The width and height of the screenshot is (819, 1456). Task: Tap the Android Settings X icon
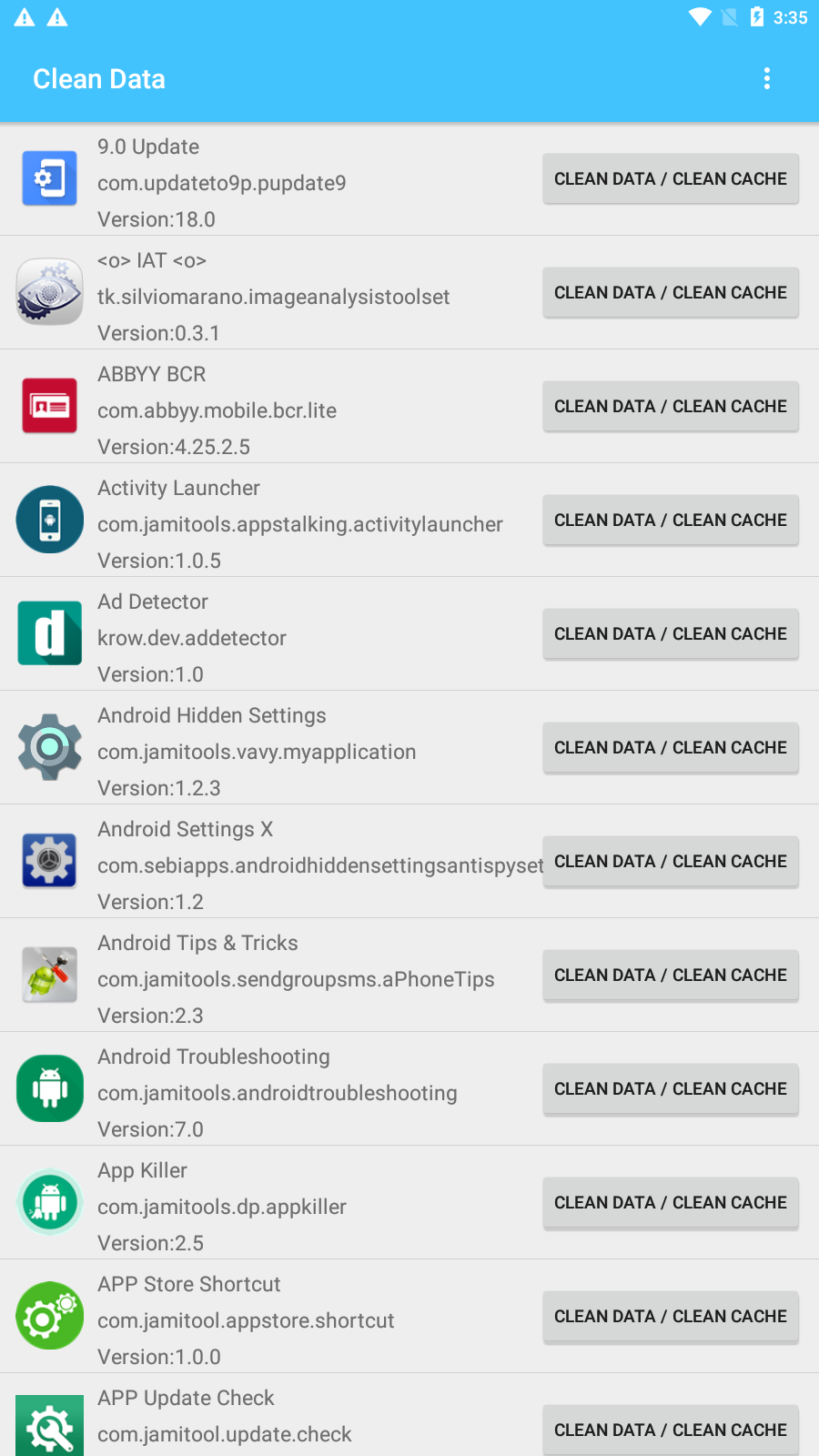point(50,861)
